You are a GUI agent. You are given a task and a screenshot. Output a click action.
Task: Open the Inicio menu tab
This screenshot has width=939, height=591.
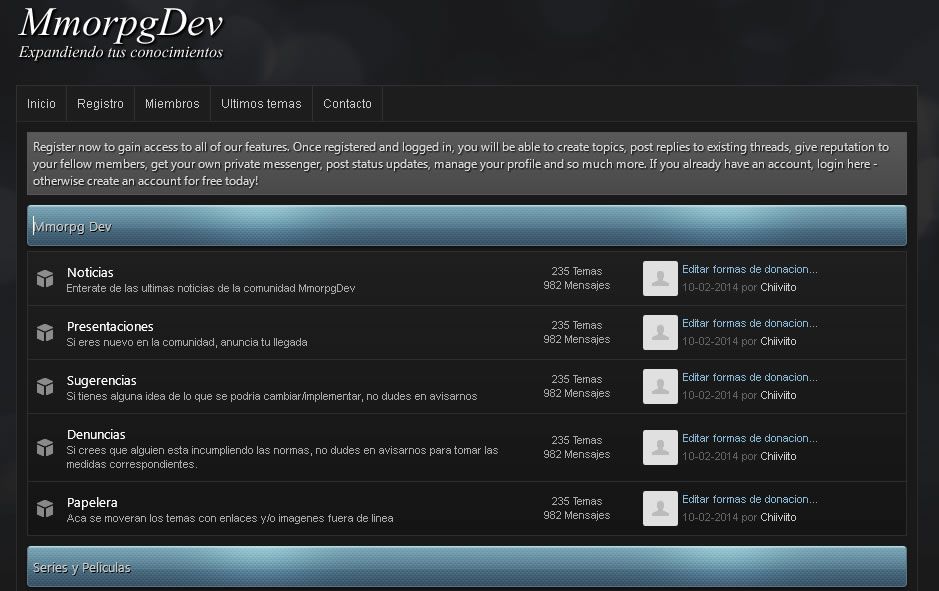pyautogui.click(x=42, y=104)
